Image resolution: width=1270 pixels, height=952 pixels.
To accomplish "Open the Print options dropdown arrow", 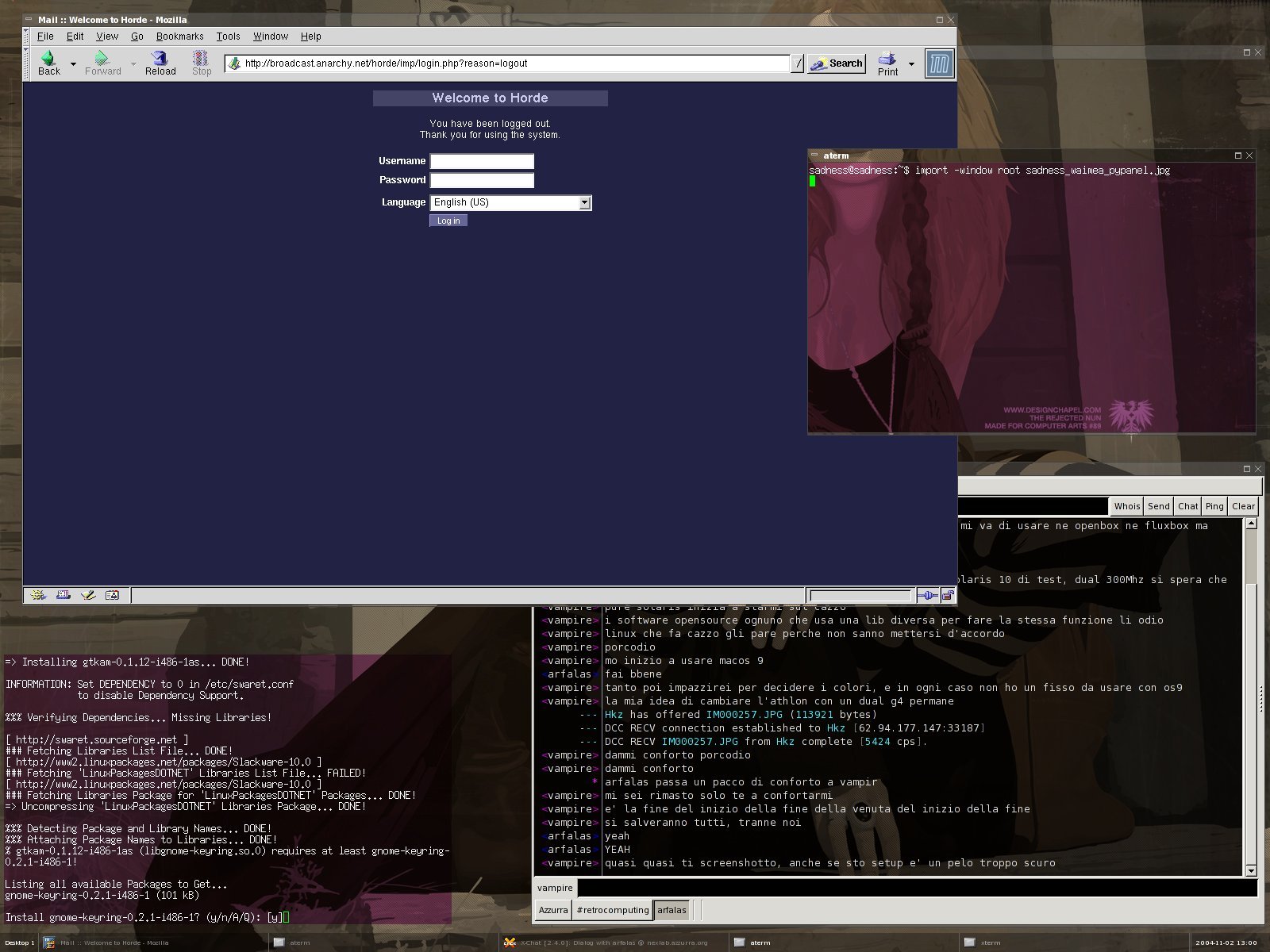I will point(911,63).
